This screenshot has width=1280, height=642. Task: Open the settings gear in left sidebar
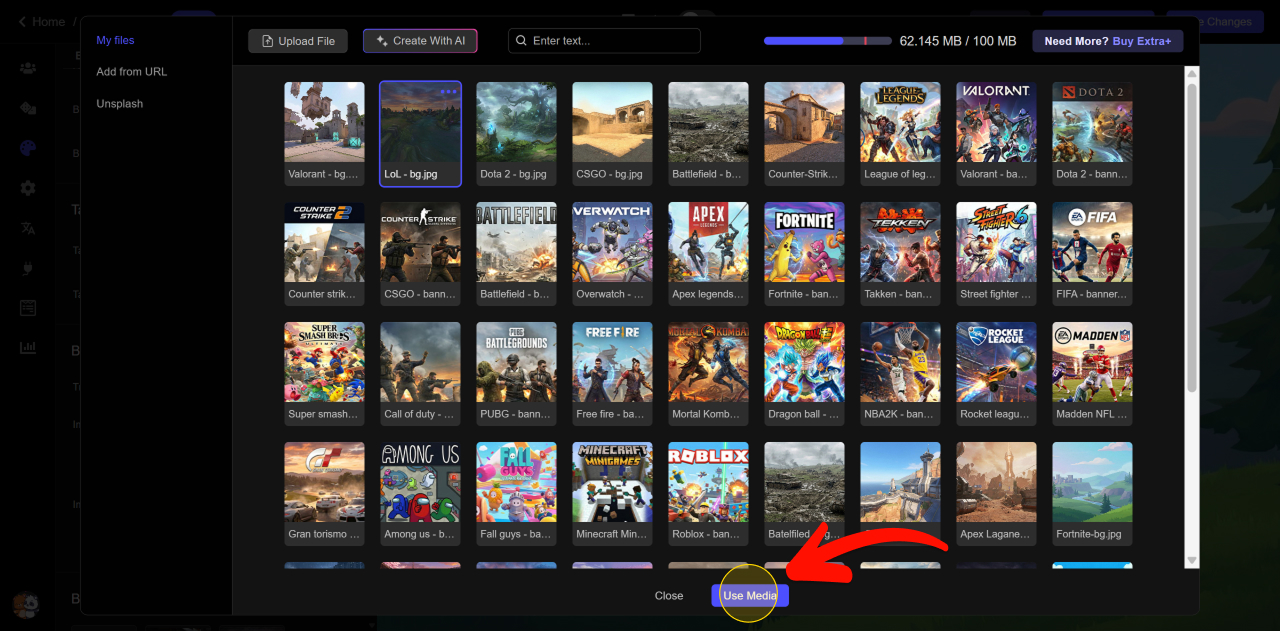tap(28, 188)
